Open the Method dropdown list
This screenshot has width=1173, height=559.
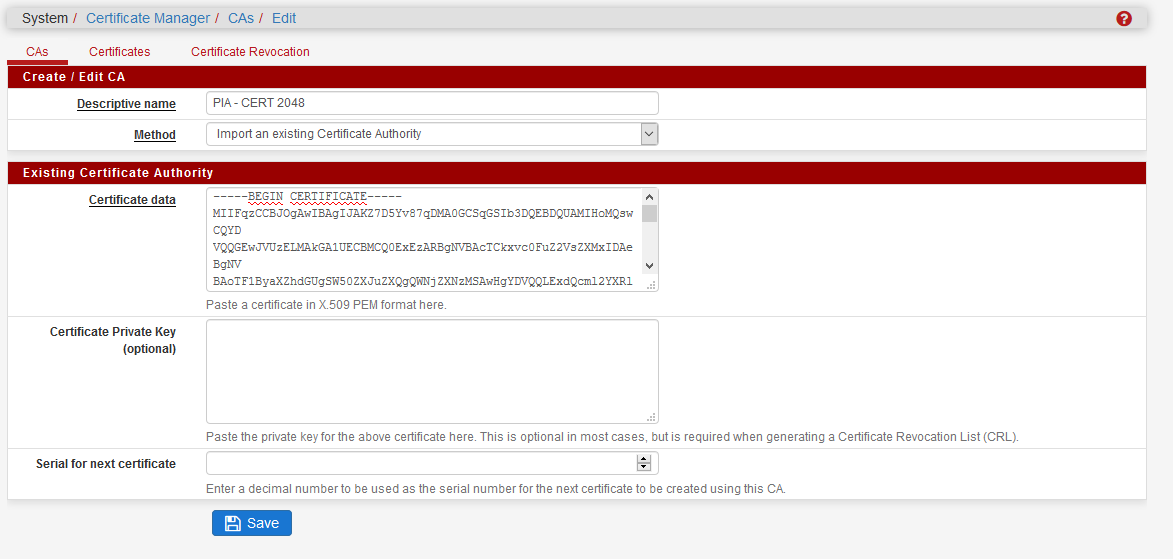(432, 134)
